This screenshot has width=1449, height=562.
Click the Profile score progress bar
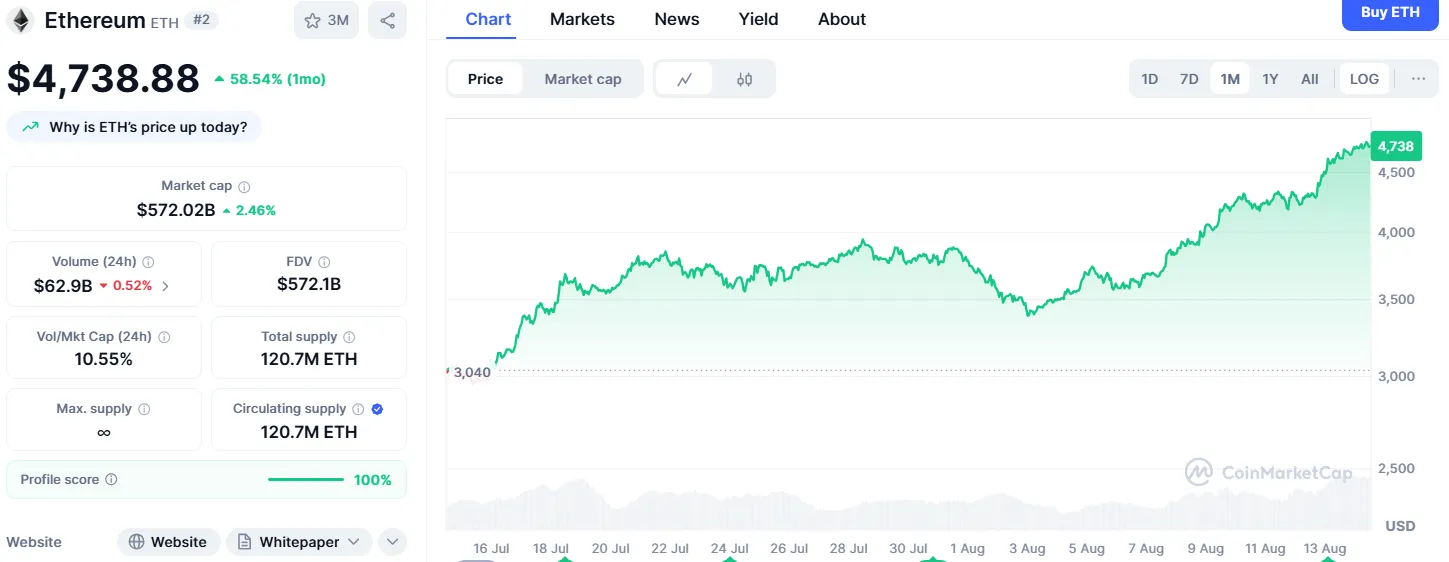305,480
